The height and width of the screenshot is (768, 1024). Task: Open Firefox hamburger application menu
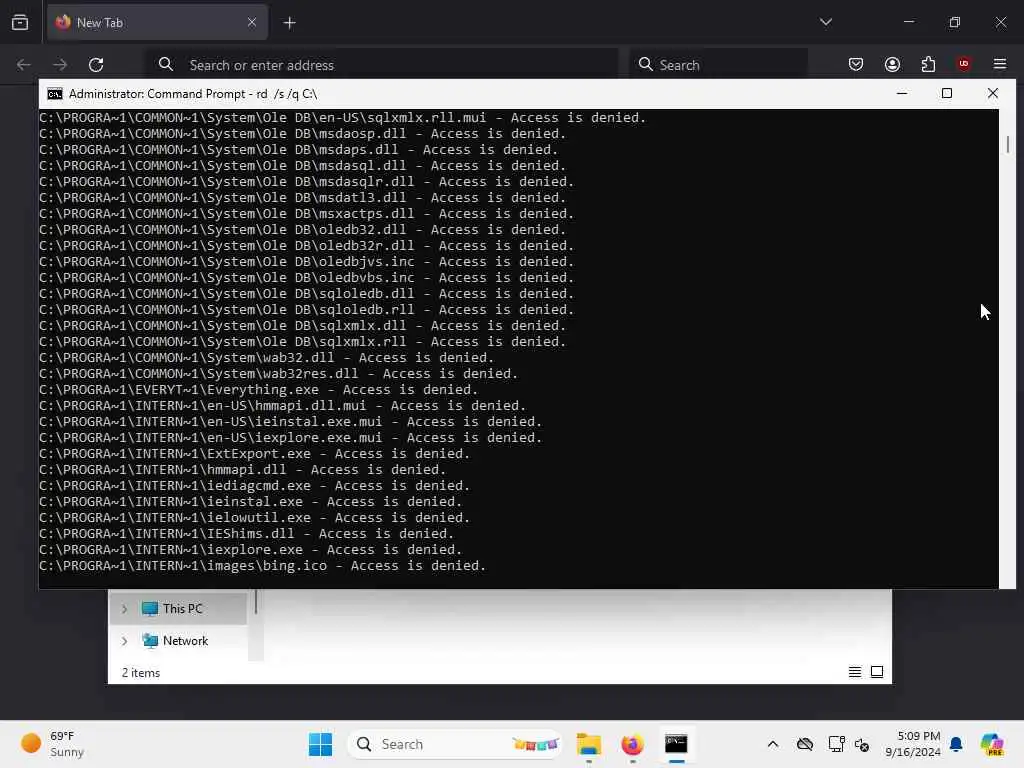1000,64
